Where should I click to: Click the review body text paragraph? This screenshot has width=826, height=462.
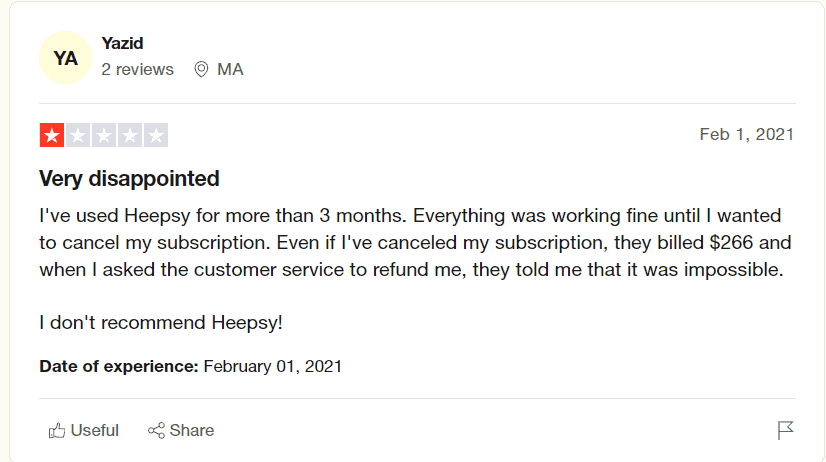(415, 242)
